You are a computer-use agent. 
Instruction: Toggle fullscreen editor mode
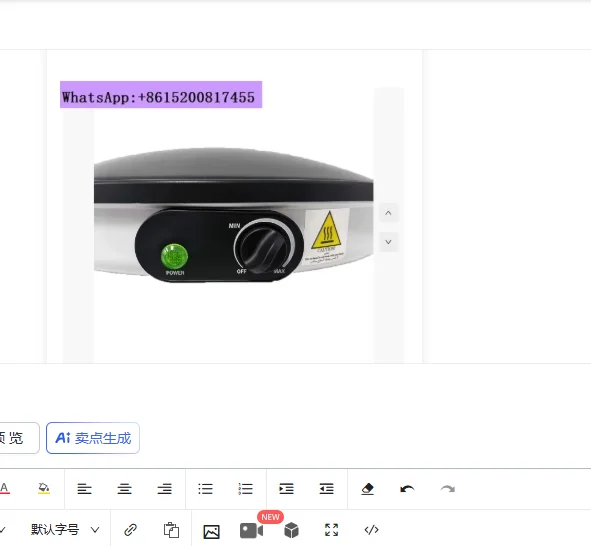(331, 530)
